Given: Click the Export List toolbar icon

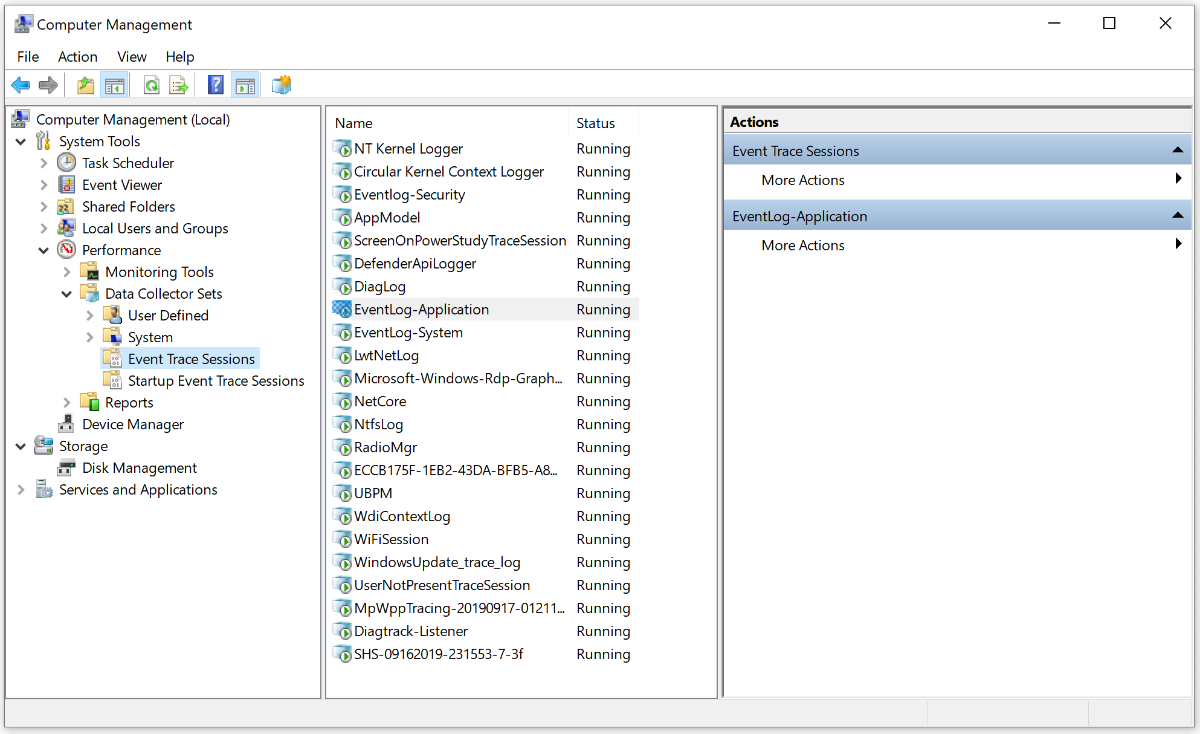Looking at the screenshot, I should pyautogui.click(x=179, y=86).
